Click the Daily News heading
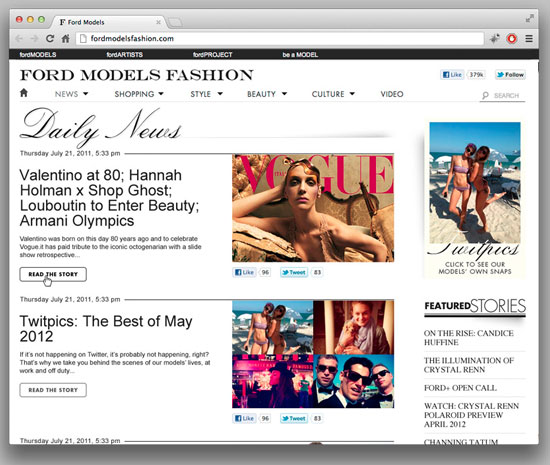This screenshot has width=550, height=465. [x=101, y=128]
